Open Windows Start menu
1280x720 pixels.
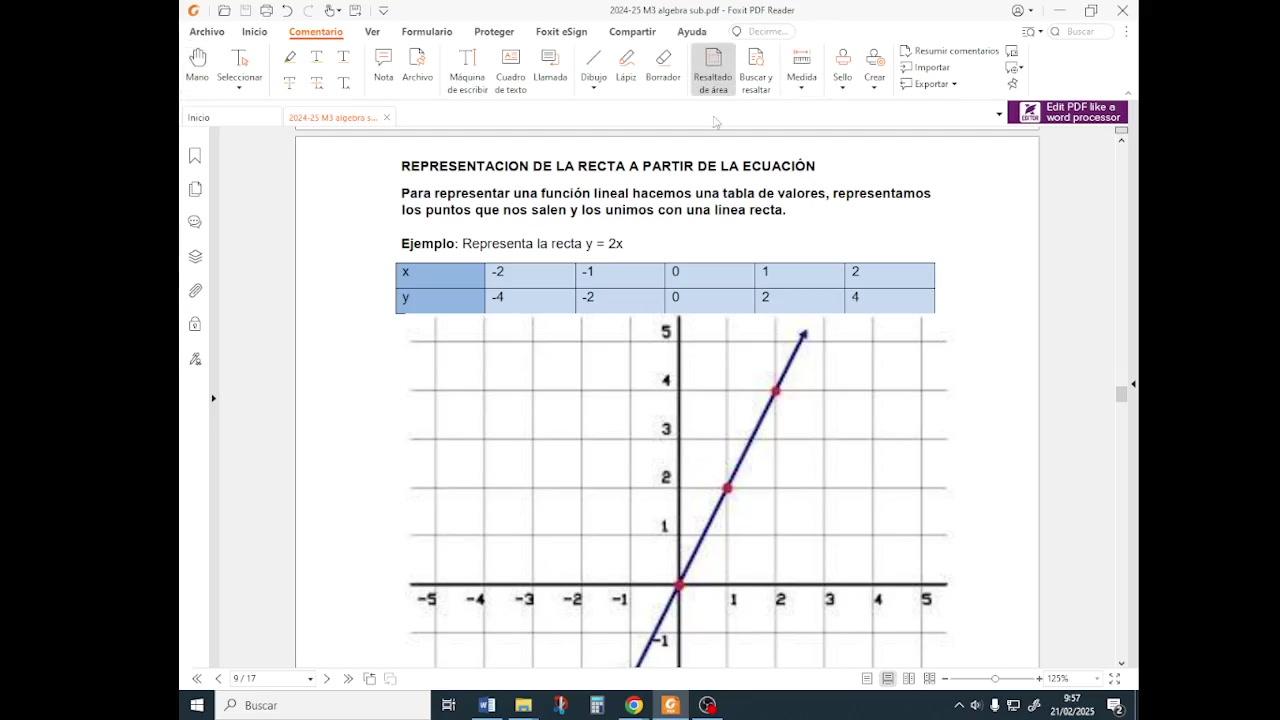197,705
